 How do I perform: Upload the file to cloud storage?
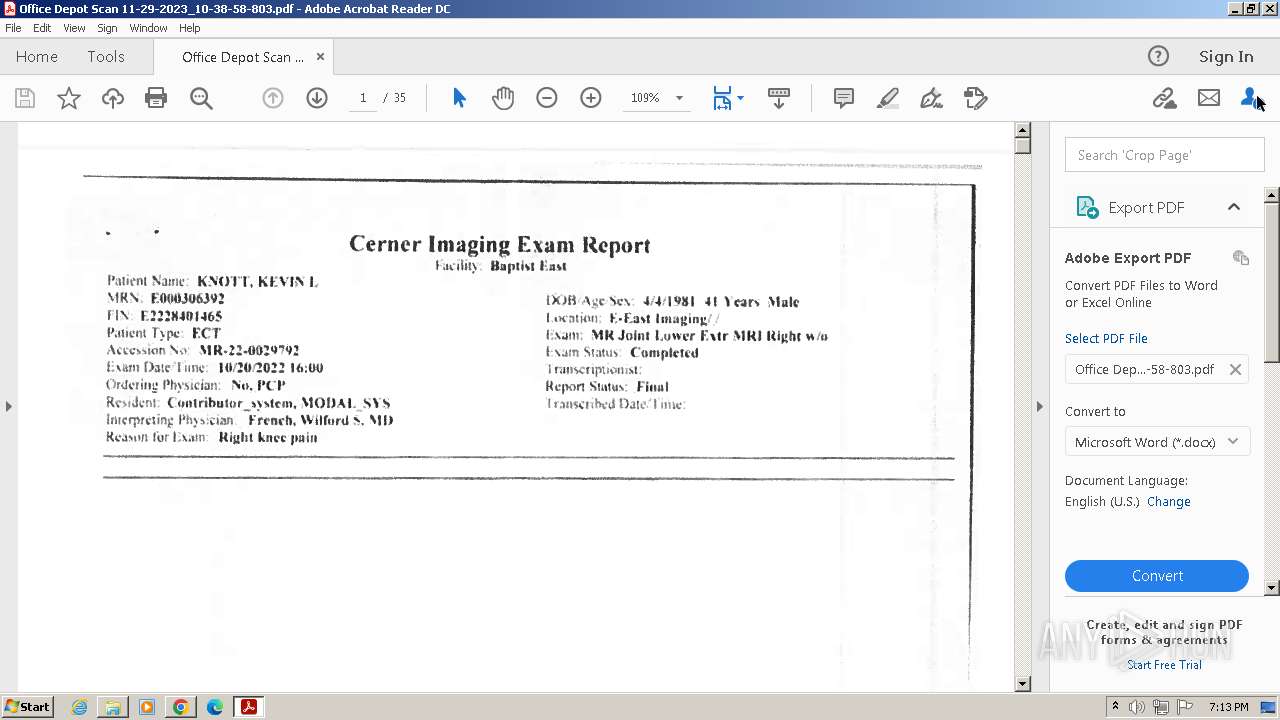click(x=113, y=98)
